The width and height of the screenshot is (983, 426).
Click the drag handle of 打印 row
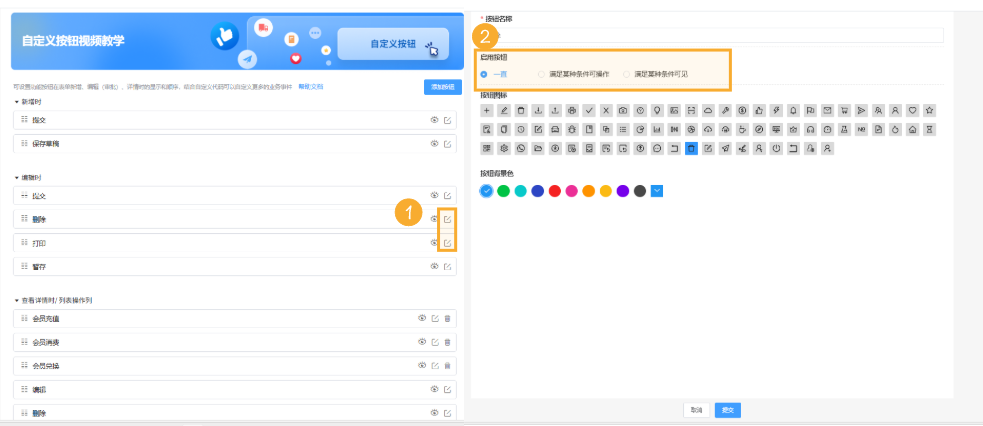click(x=24, y=243)
